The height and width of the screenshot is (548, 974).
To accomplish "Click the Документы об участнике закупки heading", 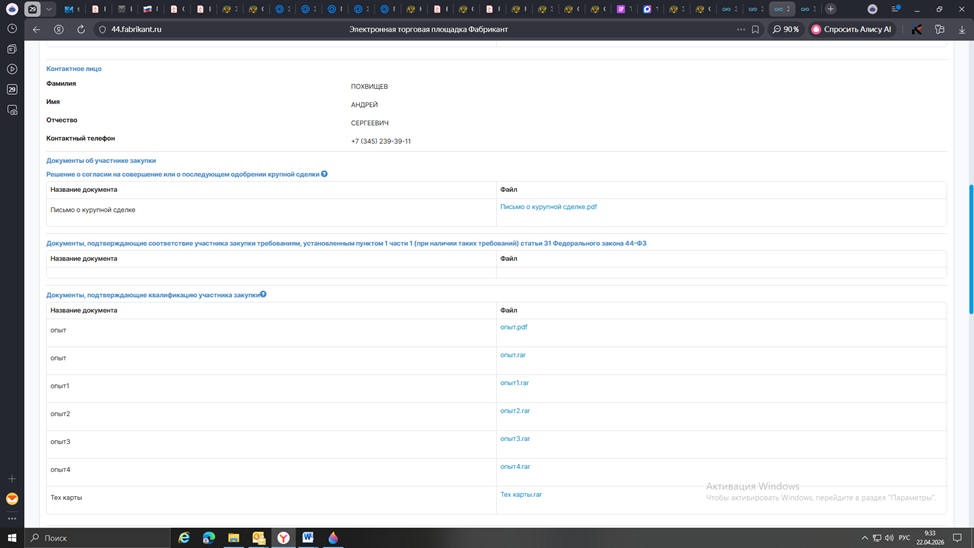I will (x=101, y=160).
